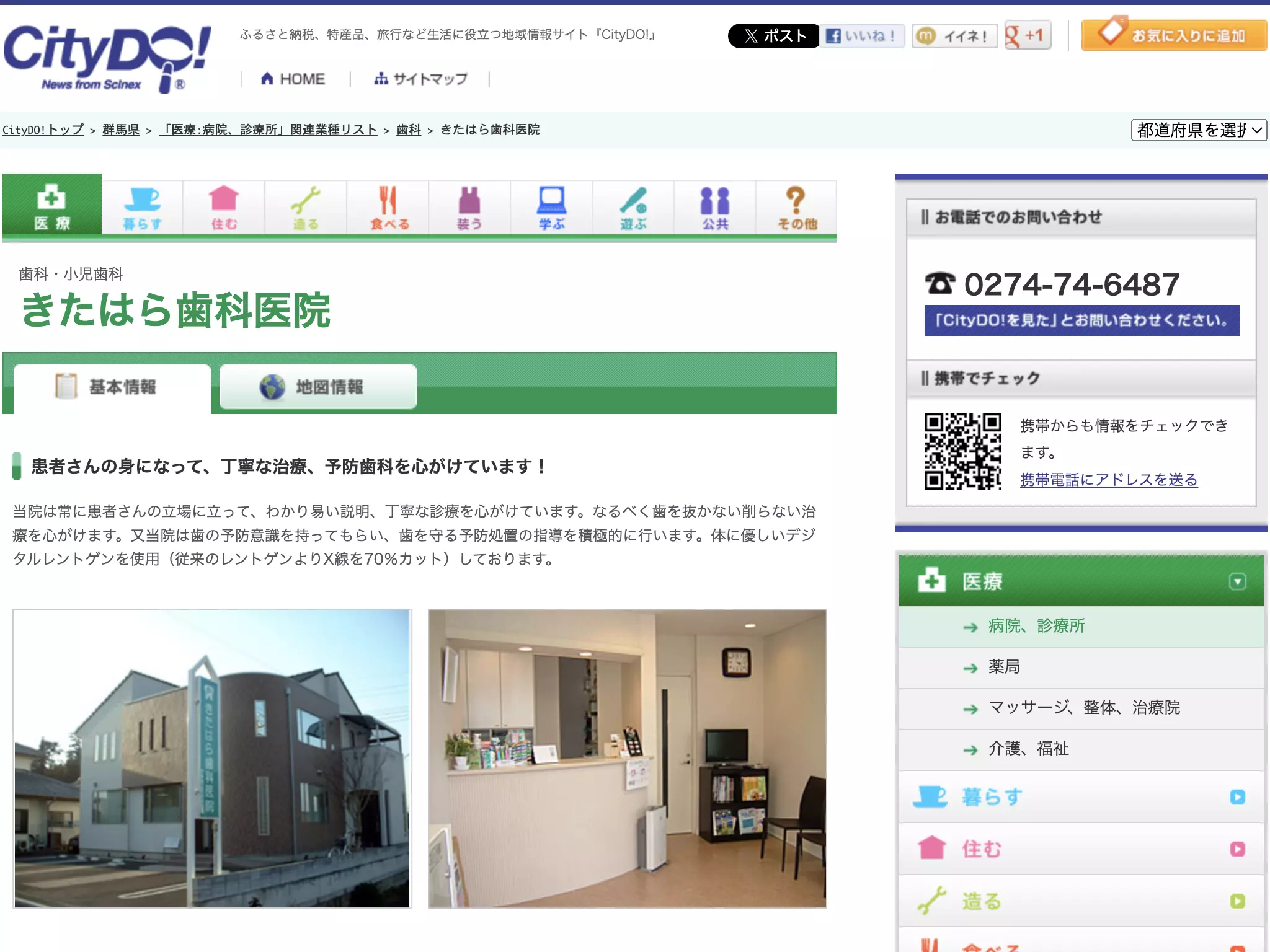
Task: Click the QR code image
Action: click(962, 451)
